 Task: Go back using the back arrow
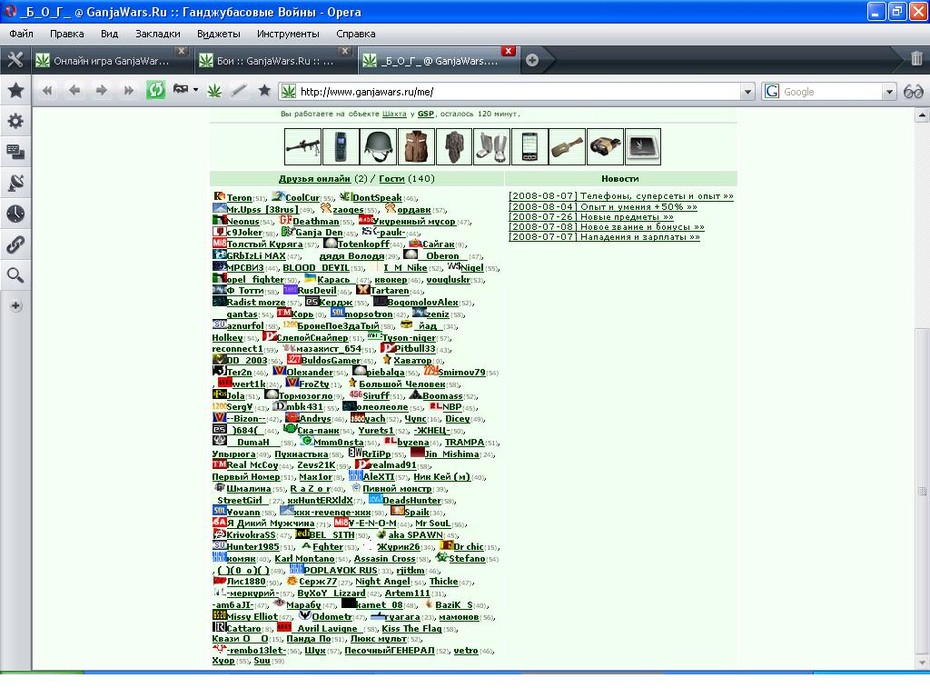(74, 91)
